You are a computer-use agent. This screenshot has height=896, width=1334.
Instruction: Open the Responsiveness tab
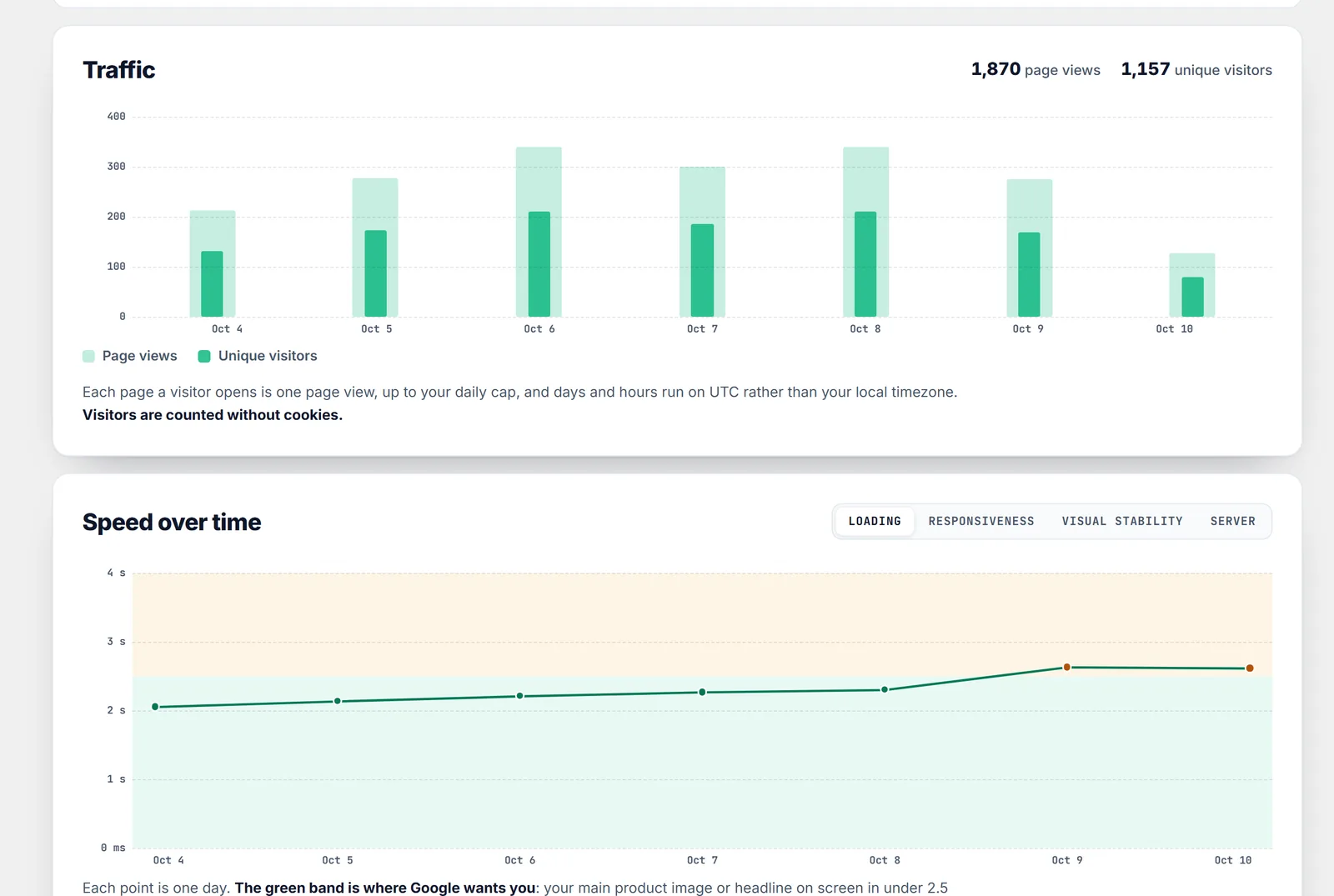pyautogui.click(x=981, y=522)
